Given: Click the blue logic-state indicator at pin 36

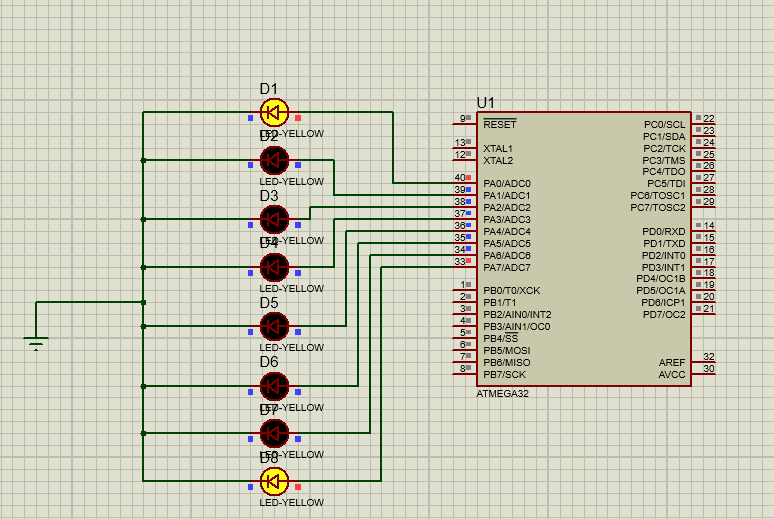Looking at the screenshot, I should pyautogui.click(x=468, y=225).
